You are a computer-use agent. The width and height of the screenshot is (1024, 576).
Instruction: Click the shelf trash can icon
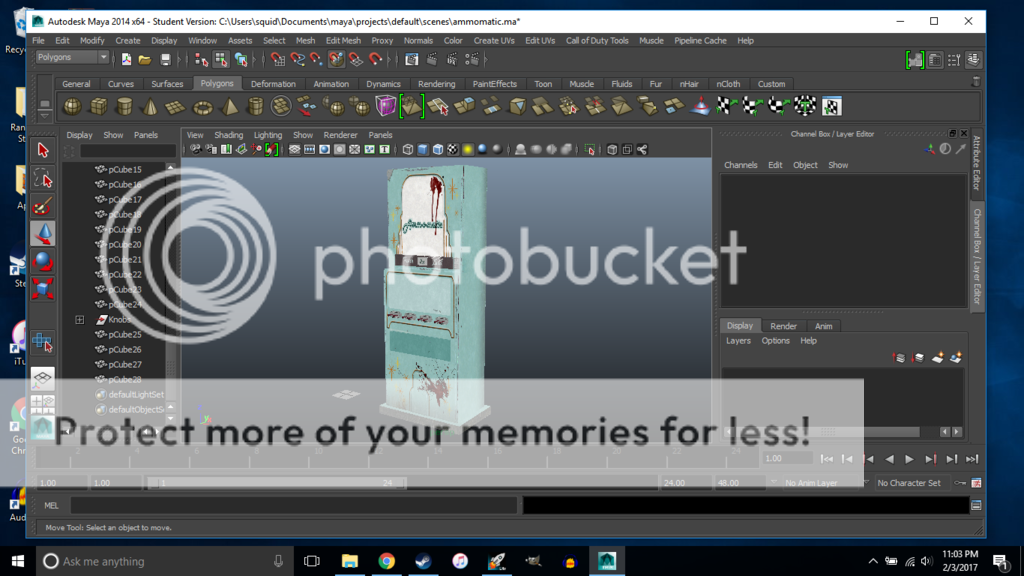tap(976, 82)
